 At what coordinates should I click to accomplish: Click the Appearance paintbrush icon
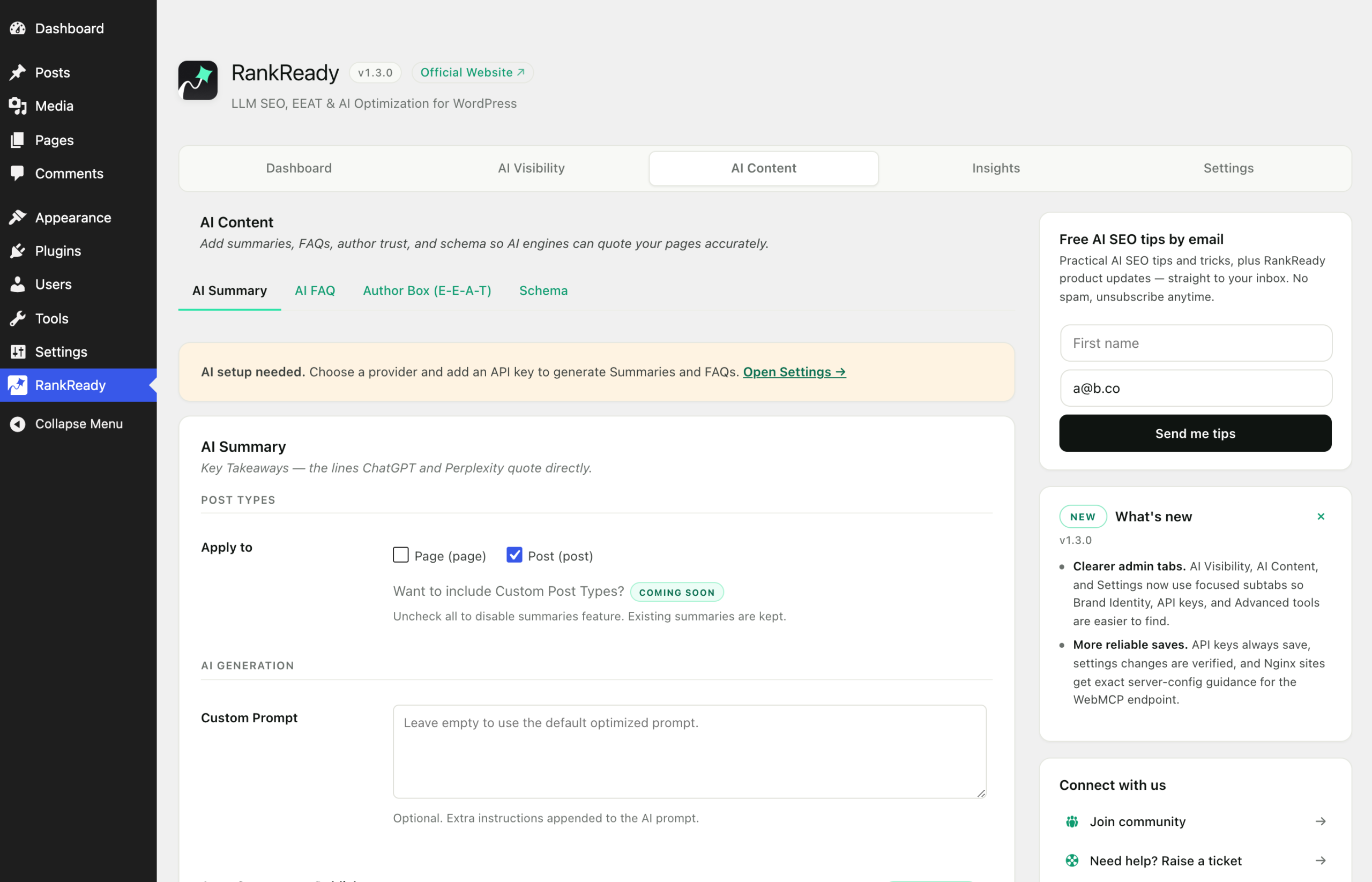18,218
